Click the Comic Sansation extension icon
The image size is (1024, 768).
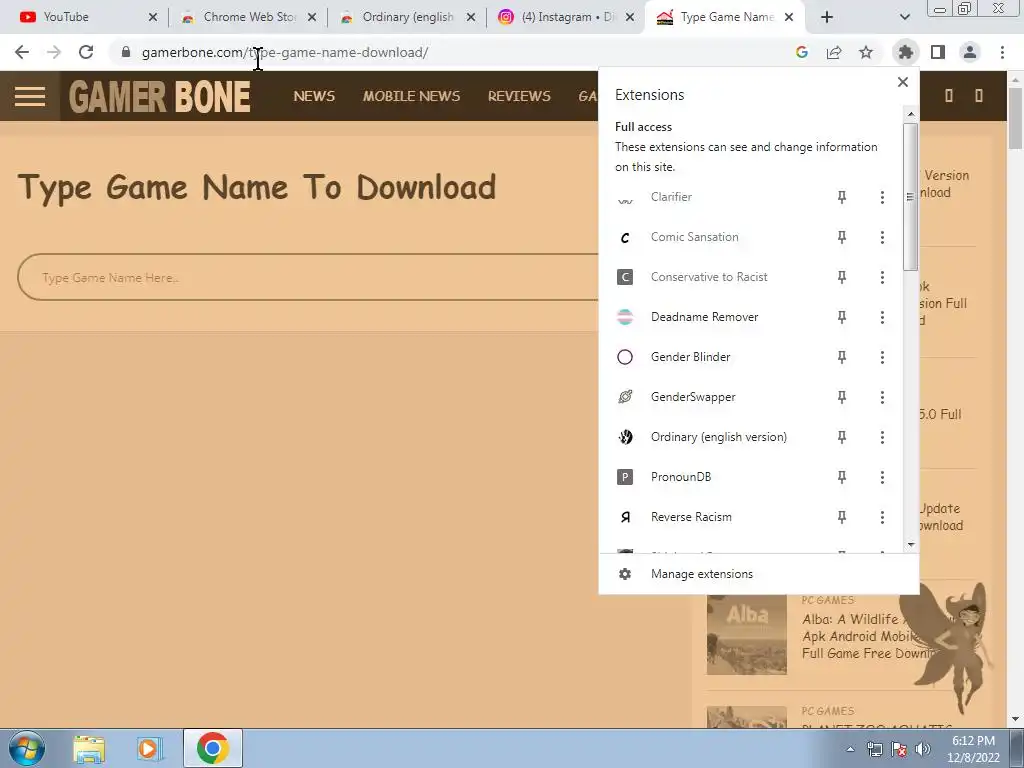point(625,238)
